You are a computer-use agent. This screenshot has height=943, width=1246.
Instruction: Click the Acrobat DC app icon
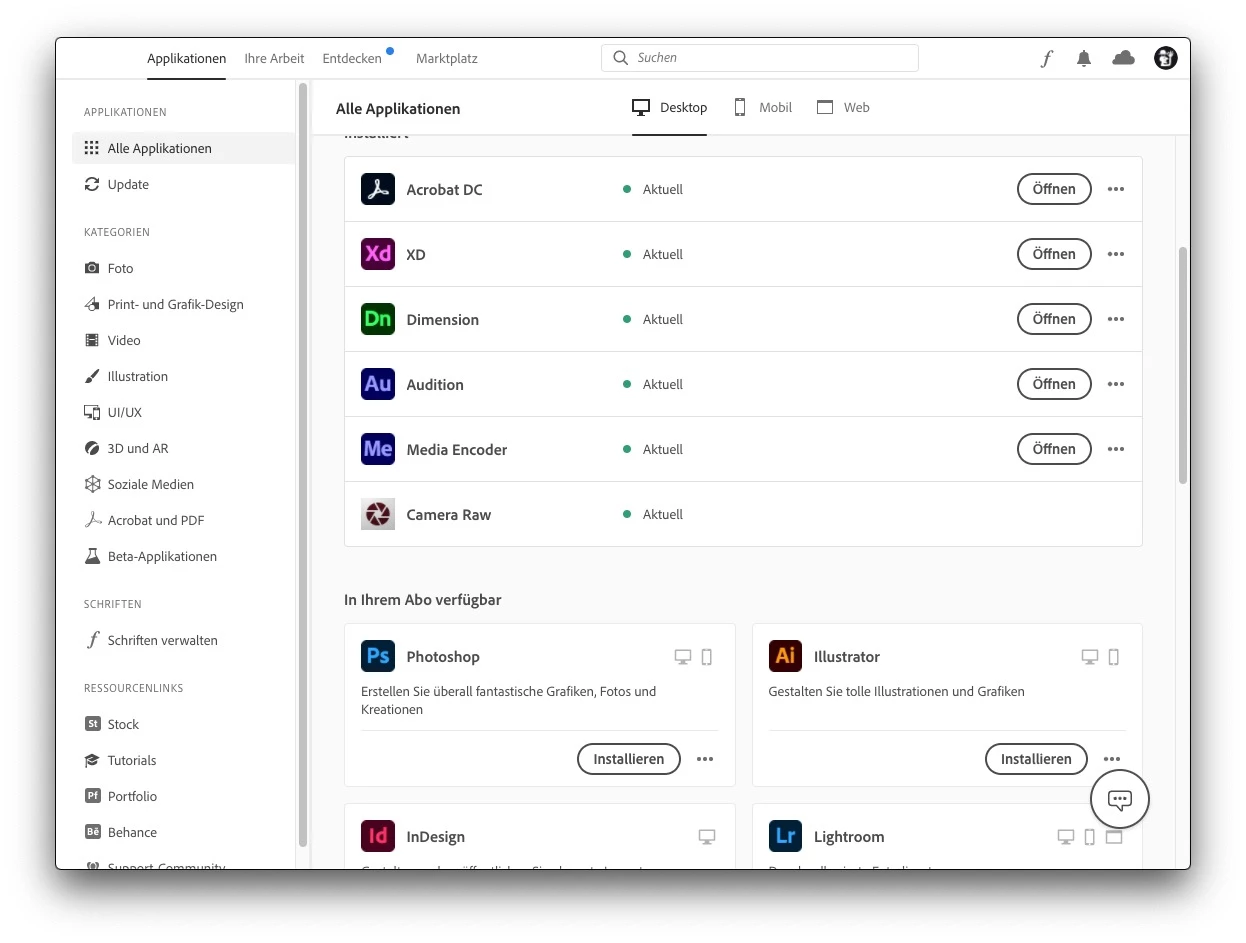click(x=378, y=189)
